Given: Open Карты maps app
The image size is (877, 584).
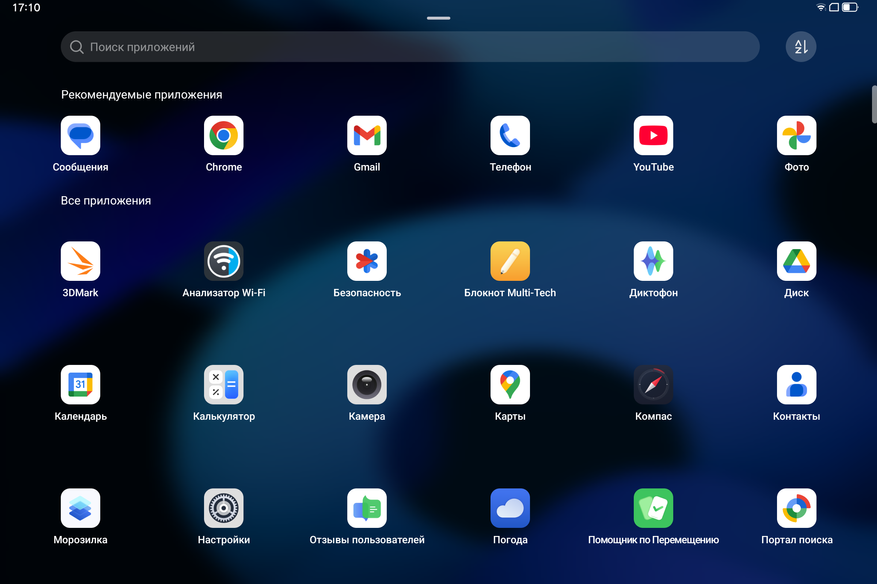Looking at the screenshot, I should (510, 385).
